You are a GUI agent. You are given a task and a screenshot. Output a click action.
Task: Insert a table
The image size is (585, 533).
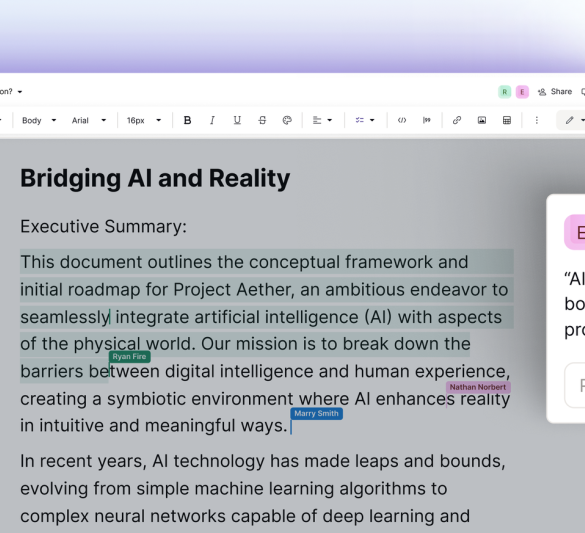507,120
